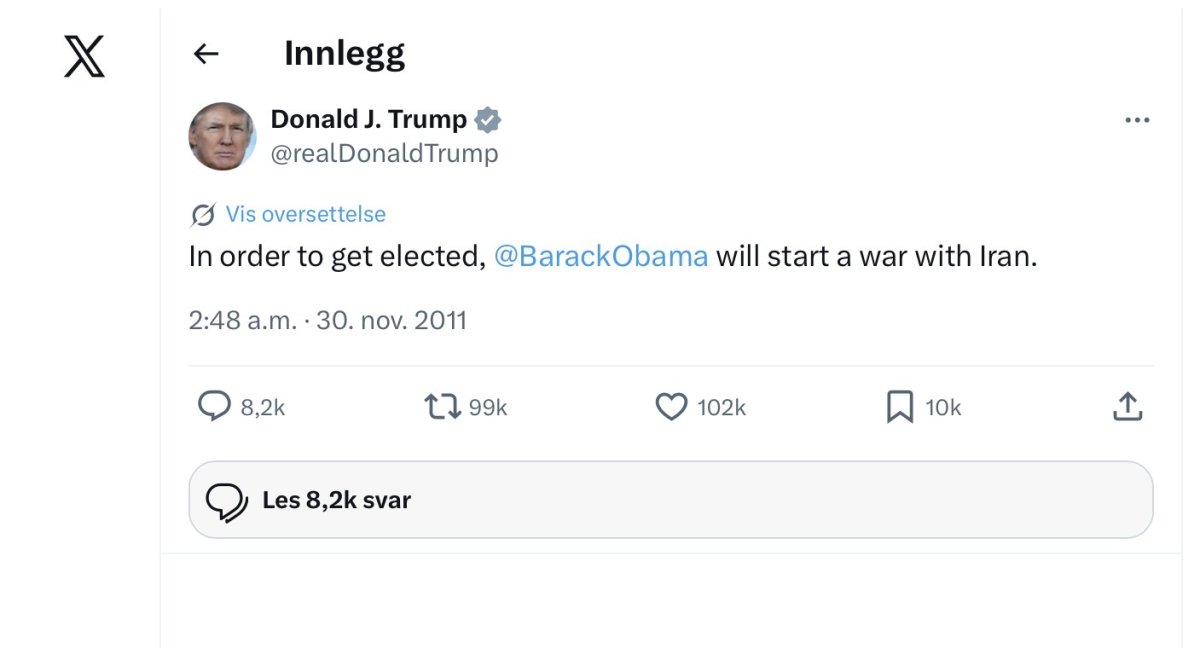Open the @realDonaldTrump handle
The image size is (1200, 648).
(x=384, y=153)
